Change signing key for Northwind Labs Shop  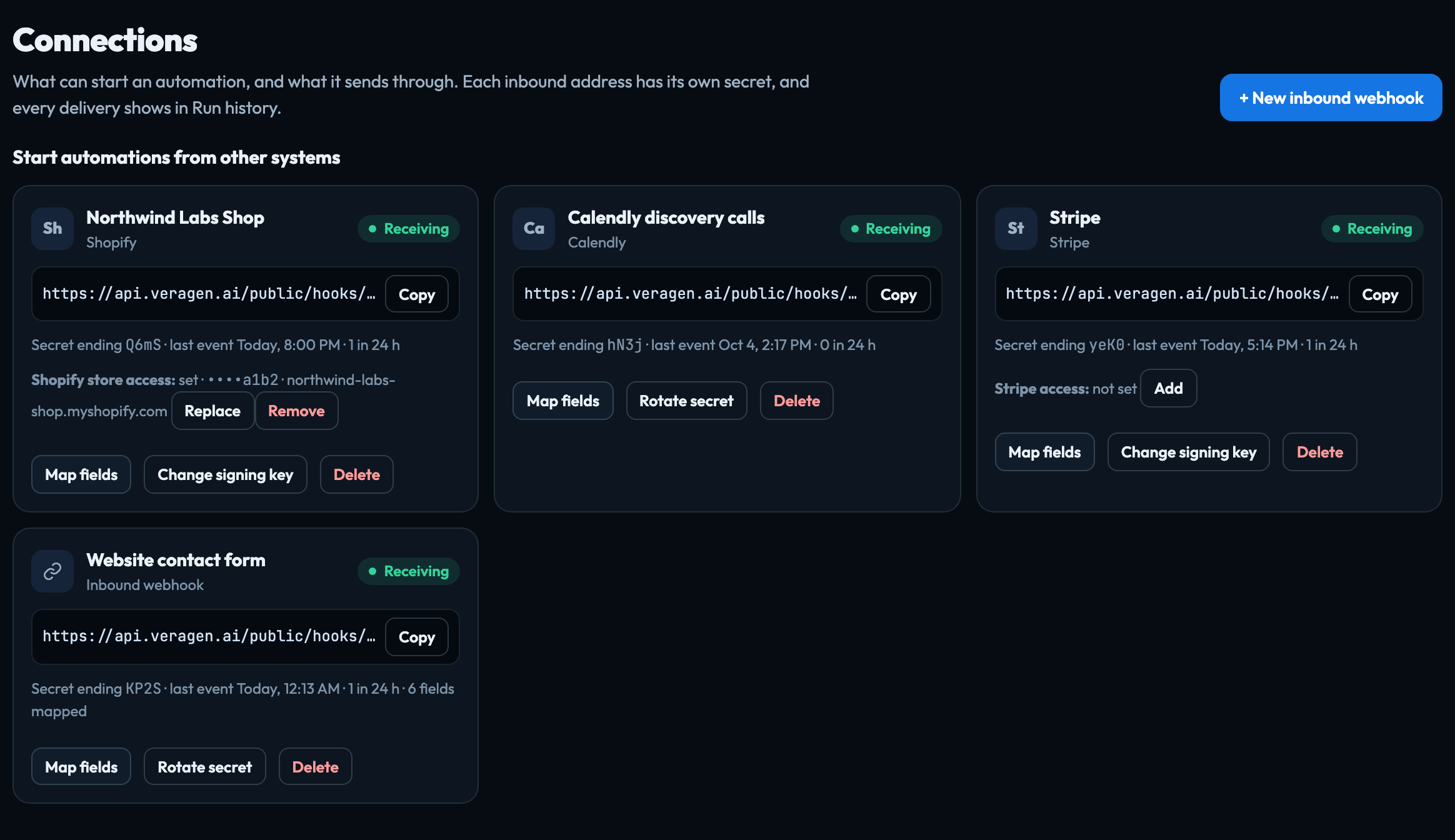pyautogui.click(x=225, y=474)
